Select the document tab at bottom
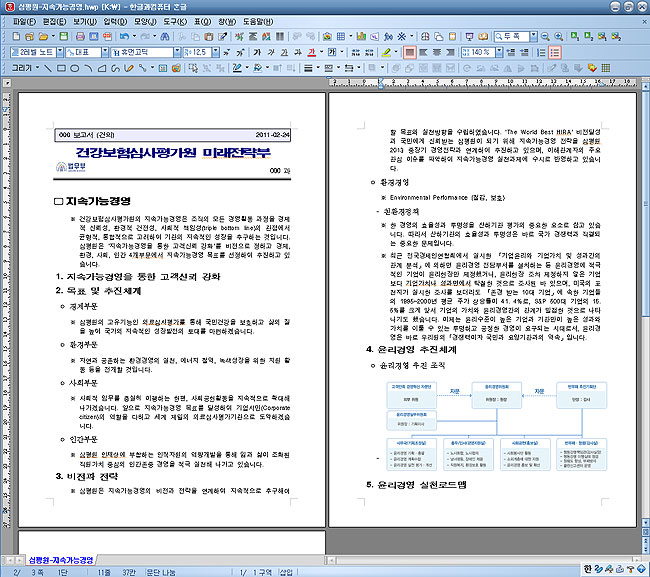The width and height of the screenshot is (650, 577). coord(61,560)
